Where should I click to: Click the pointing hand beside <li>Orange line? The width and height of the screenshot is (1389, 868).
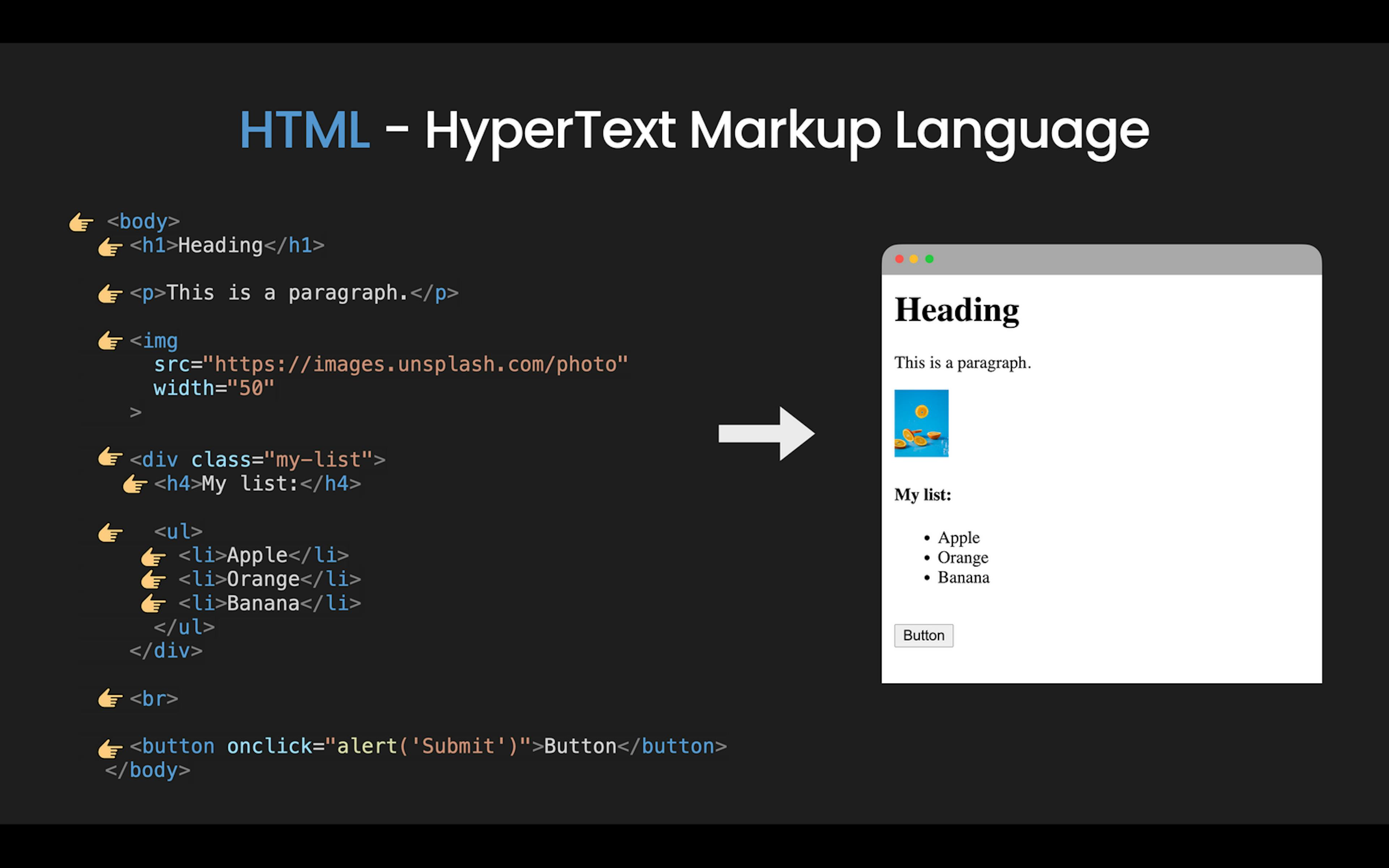click(153, 580)
